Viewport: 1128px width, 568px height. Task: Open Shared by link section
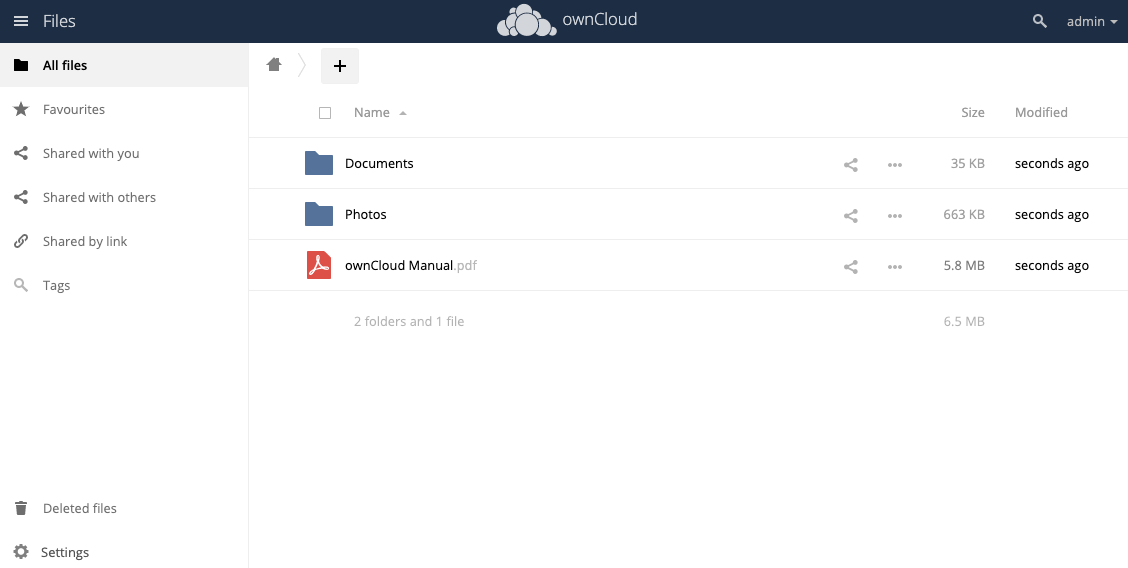tap(124, 241)
